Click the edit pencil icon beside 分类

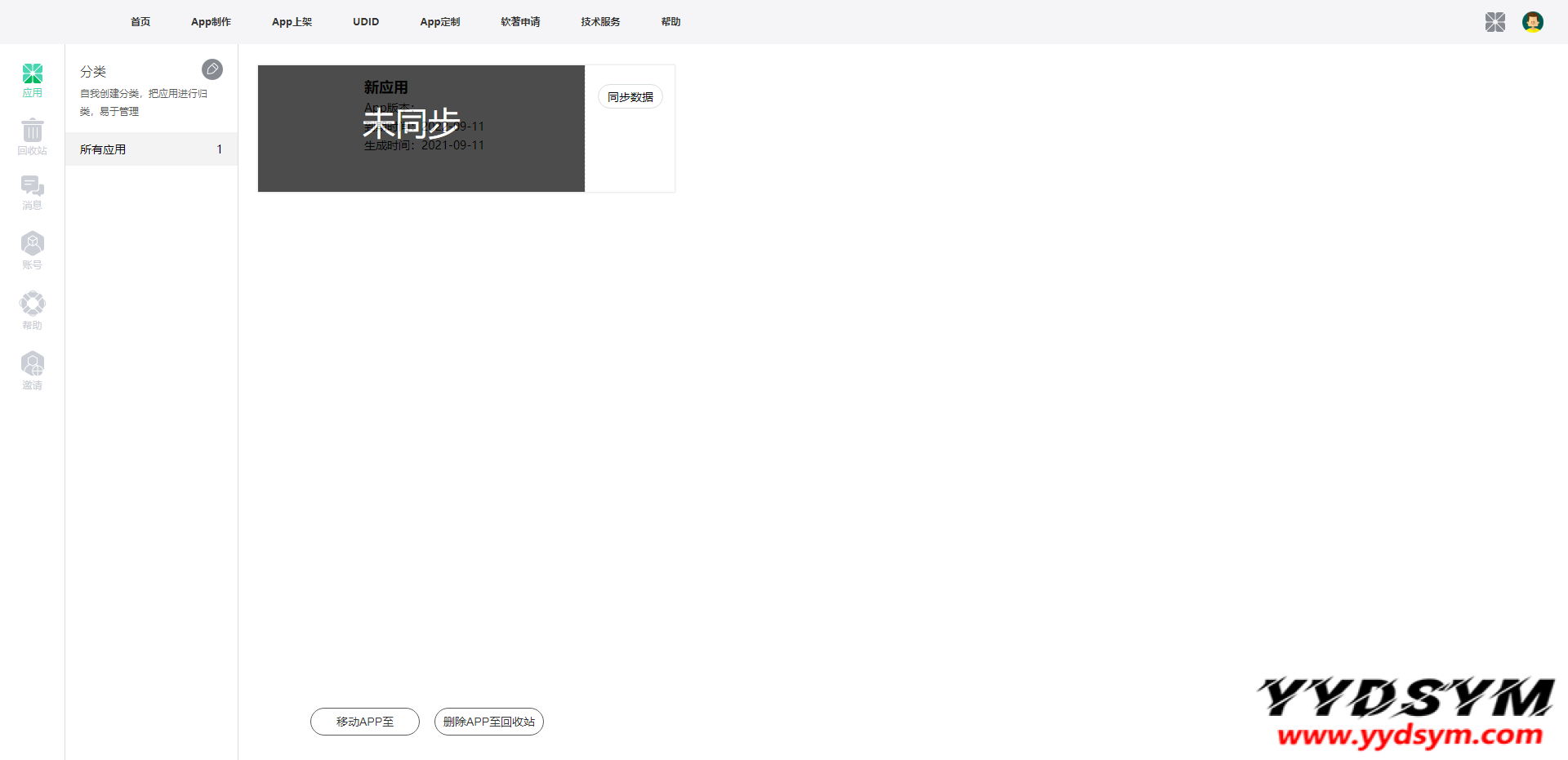[x=212, y=69]
